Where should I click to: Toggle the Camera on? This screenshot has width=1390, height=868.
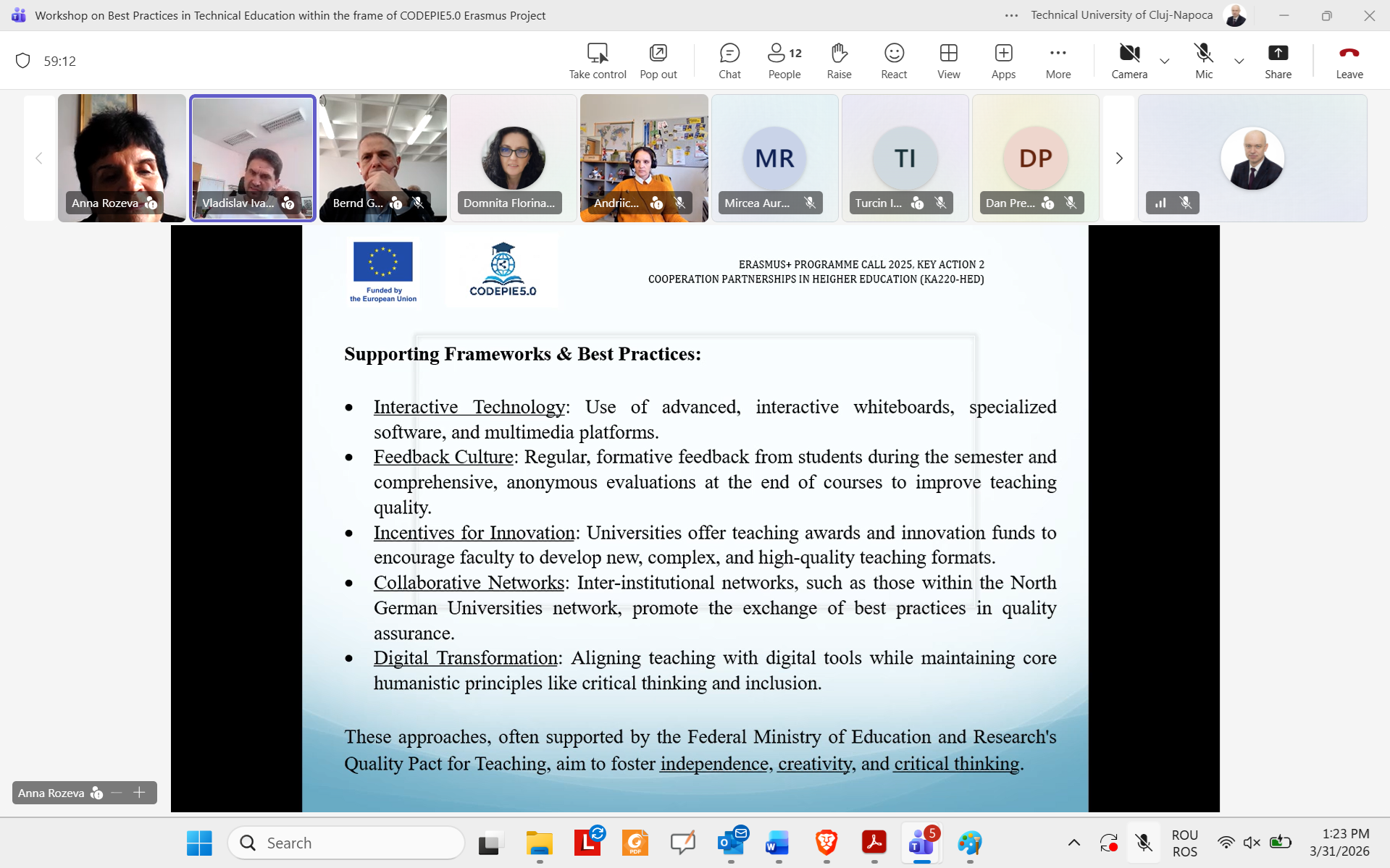[x=1129, y=61]
